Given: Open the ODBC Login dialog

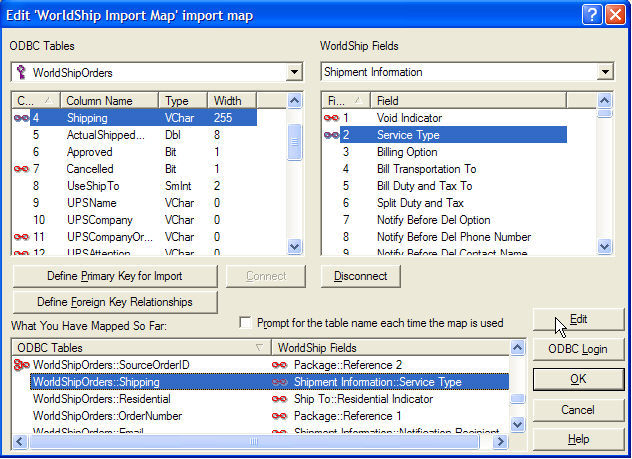Looking at the screenshot, I should pyautogui.click(x=578, y=349).
